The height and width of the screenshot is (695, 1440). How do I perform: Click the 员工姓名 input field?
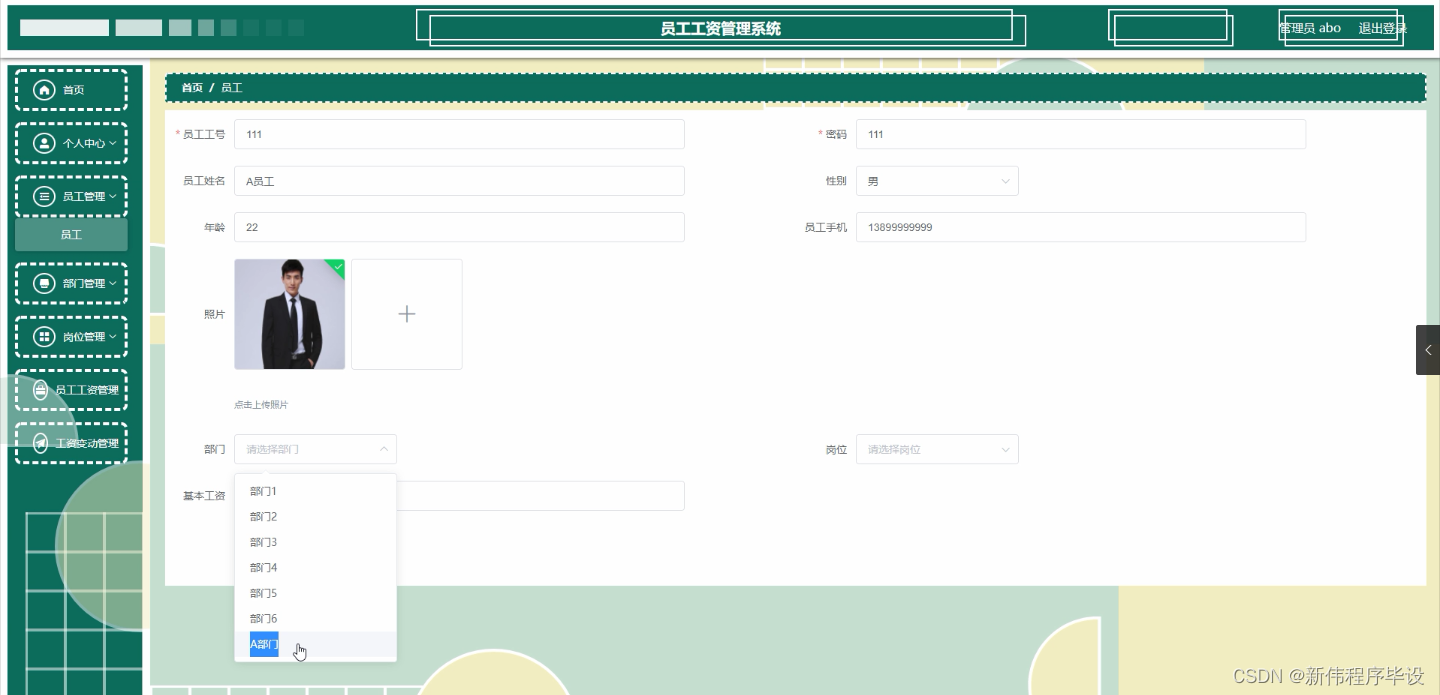(459, 181)
